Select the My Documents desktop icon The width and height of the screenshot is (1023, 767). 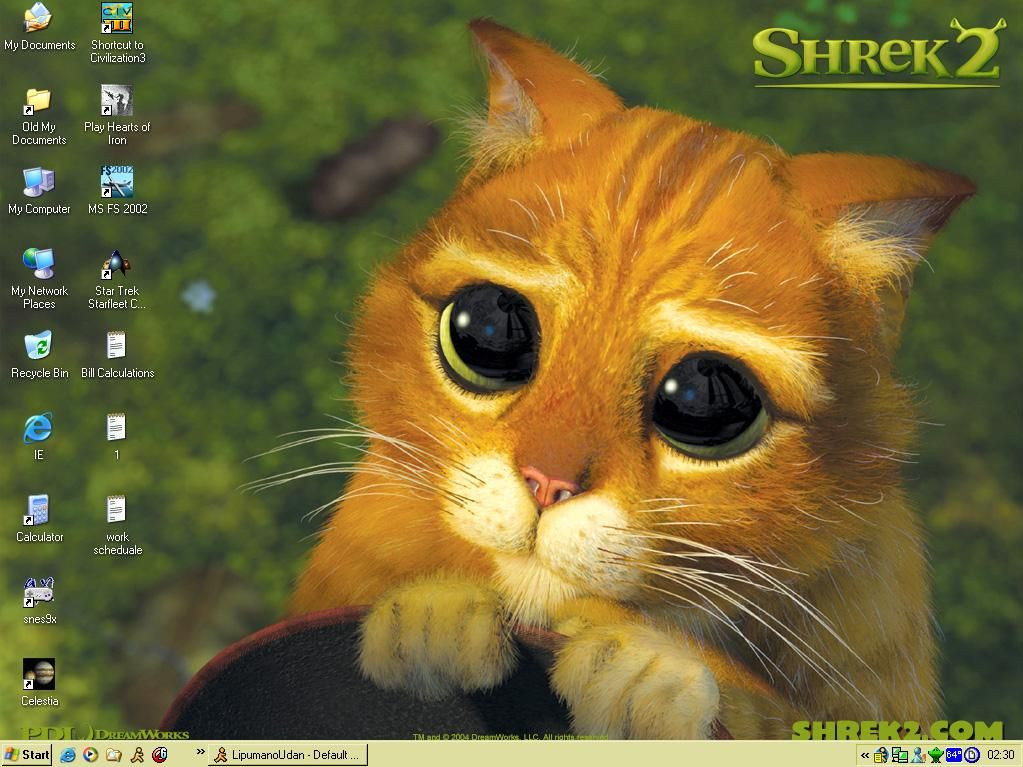pyautogui.click(x=39, y=27)
